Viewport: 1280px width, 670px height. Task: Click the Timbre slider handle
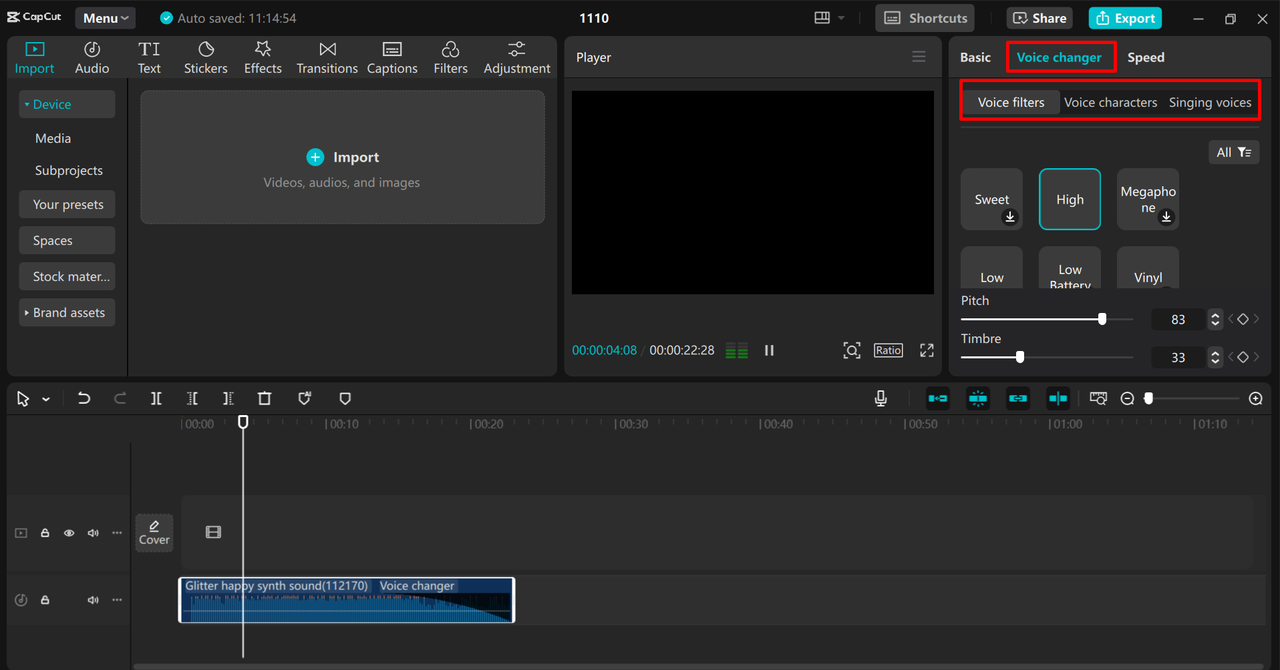tap(1020, 357)
